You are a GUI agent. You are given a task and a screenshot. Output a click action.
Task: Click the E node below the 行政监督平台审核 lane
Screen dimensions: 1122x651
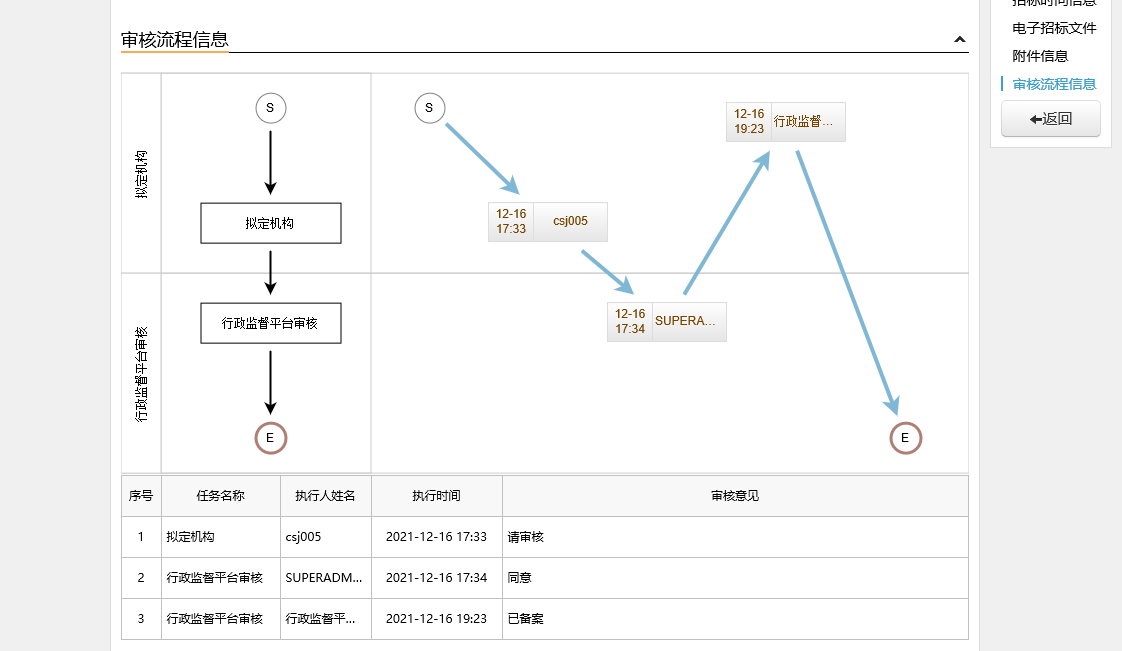pos(271,438)
